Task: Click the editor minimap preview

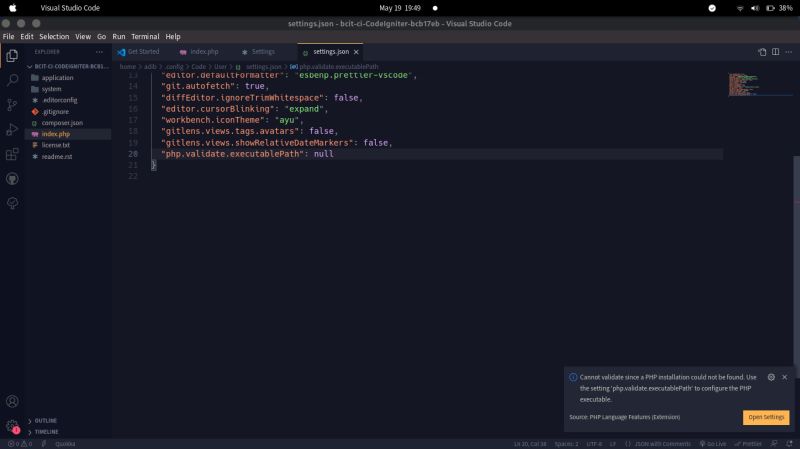Action: (x=760, y=85)
